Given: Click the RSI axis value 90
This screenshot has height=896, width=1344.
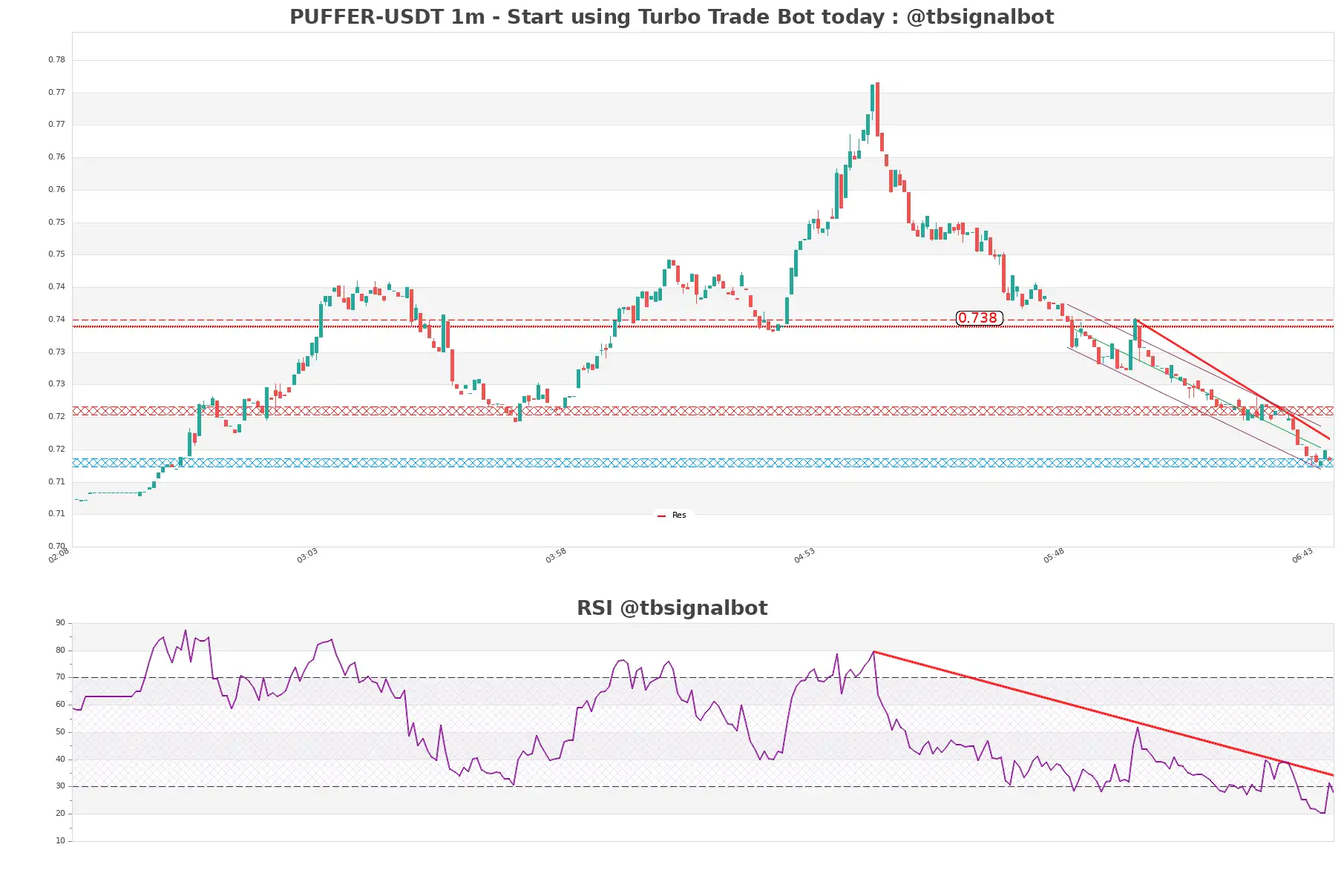Looking at the screenshot, I should pyautogui.click(x=60, y=622).
